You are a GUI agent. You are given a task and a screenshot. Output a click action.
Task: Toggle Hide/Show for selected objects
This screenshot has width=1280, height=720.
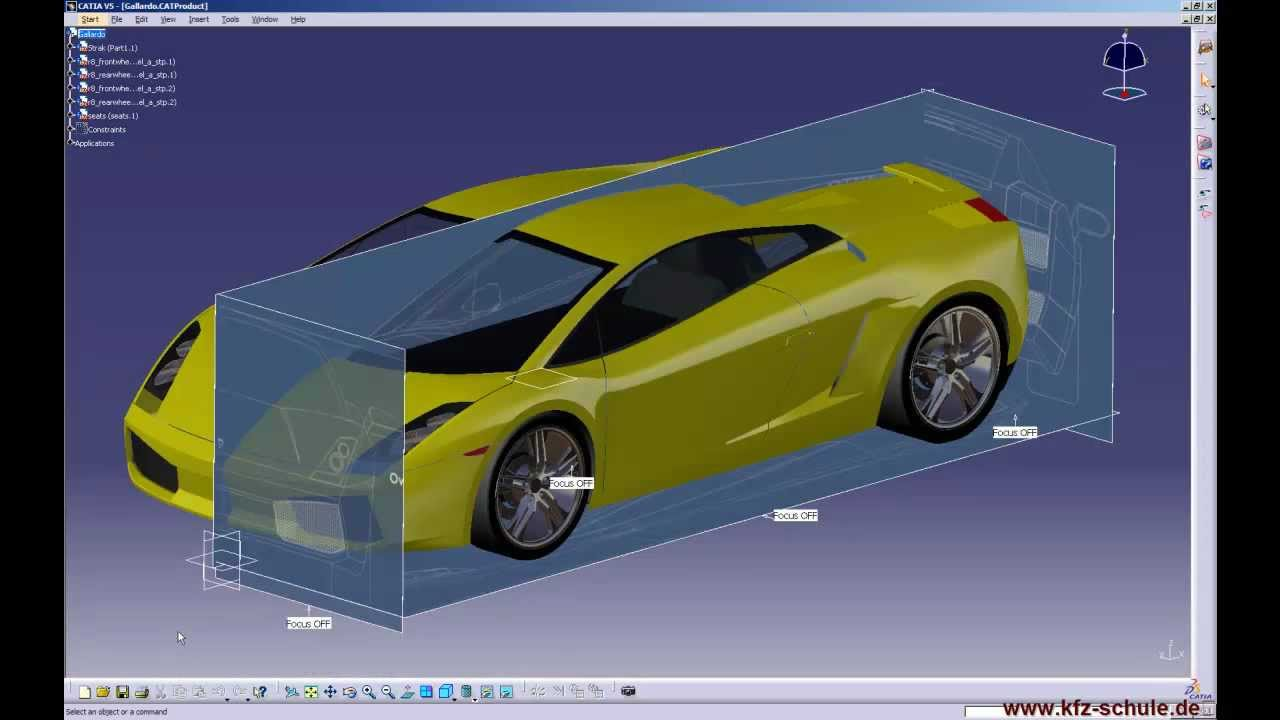[x=487, y=691]
